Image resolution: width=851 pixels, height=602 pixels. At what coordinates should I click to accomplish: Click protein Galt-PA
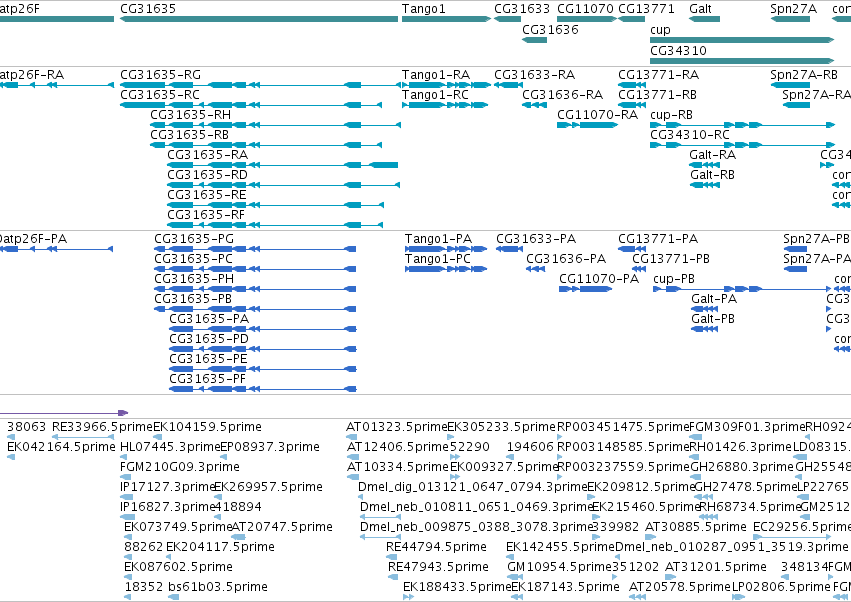704,309
